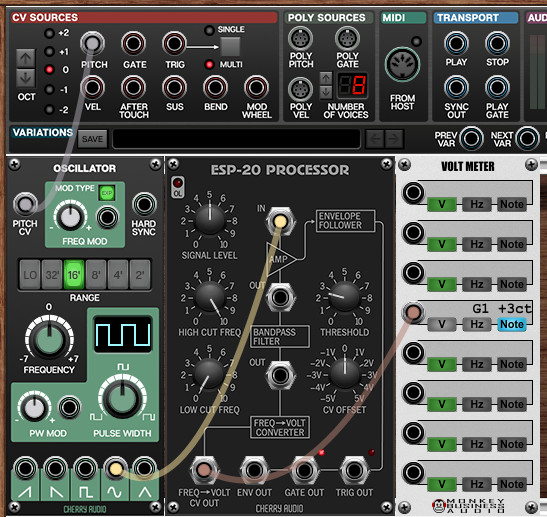Go to next variation arrow

[394, 139]
